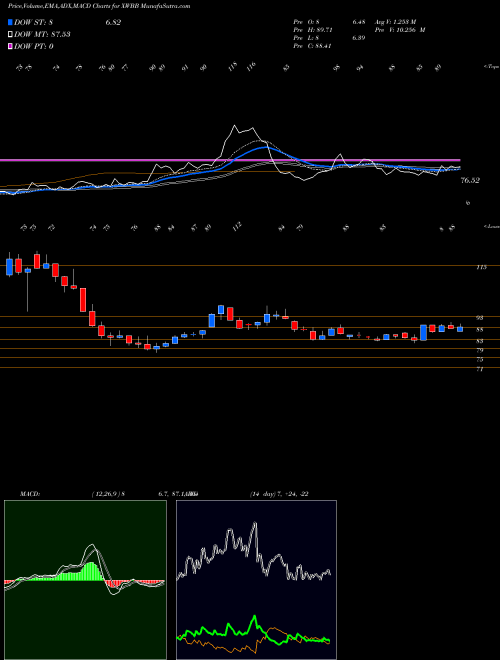
Task: Click the '<Lows' label at right edge
Action: click(491, 226)
